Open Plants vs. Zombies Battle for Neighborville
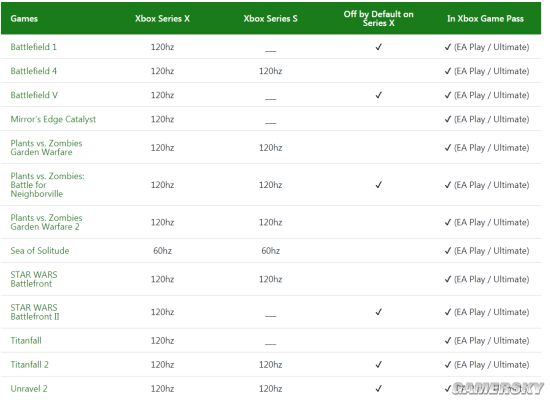 coord(47,185)
